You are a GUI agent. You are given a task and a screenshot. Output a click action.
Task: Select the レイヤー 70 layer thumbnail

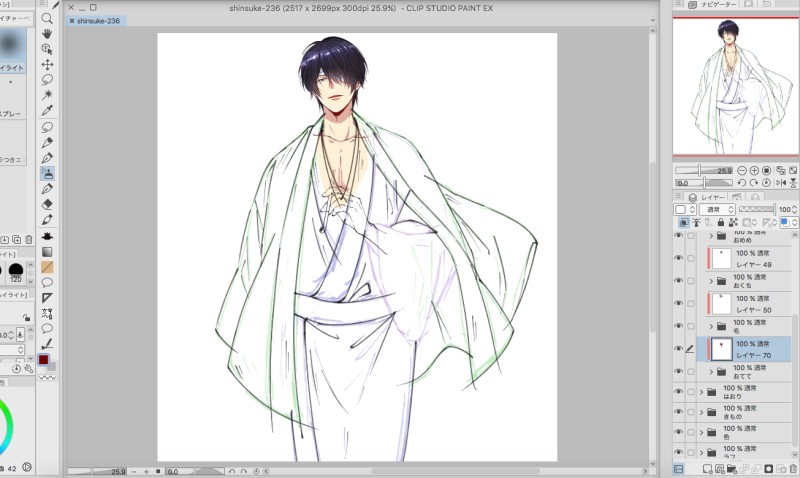721,349
